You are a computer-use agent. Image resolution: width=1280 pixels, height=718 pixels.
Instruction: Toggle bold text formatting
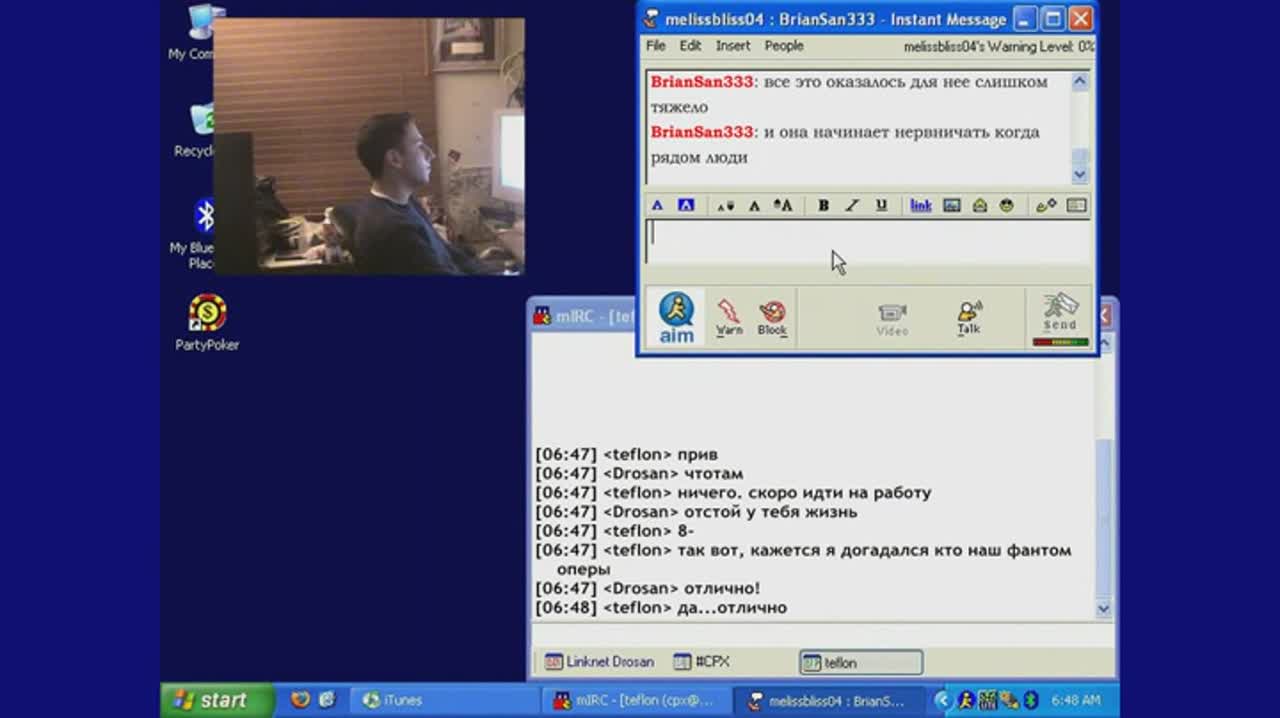pos(823,205)
